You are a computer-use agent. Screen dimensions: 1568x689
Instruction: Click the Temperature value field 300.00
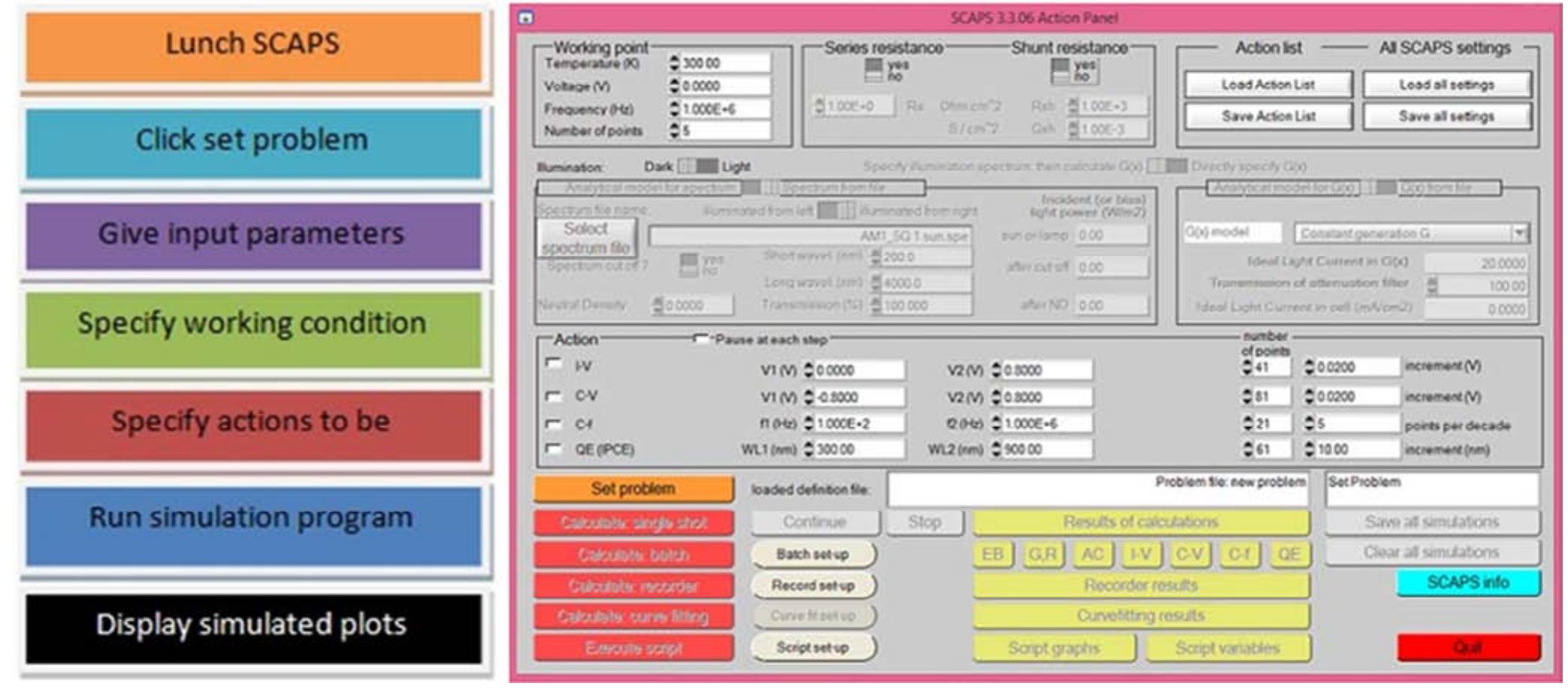point(724,63)
